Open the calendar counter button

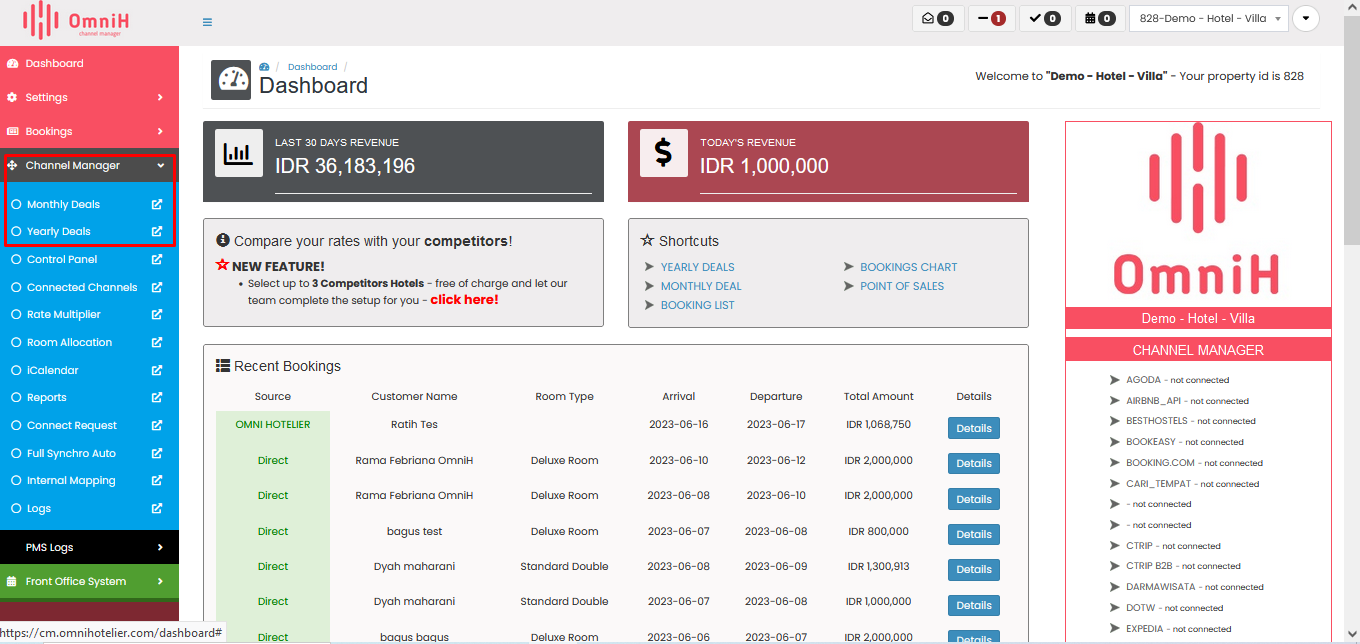click(1100, 18)
